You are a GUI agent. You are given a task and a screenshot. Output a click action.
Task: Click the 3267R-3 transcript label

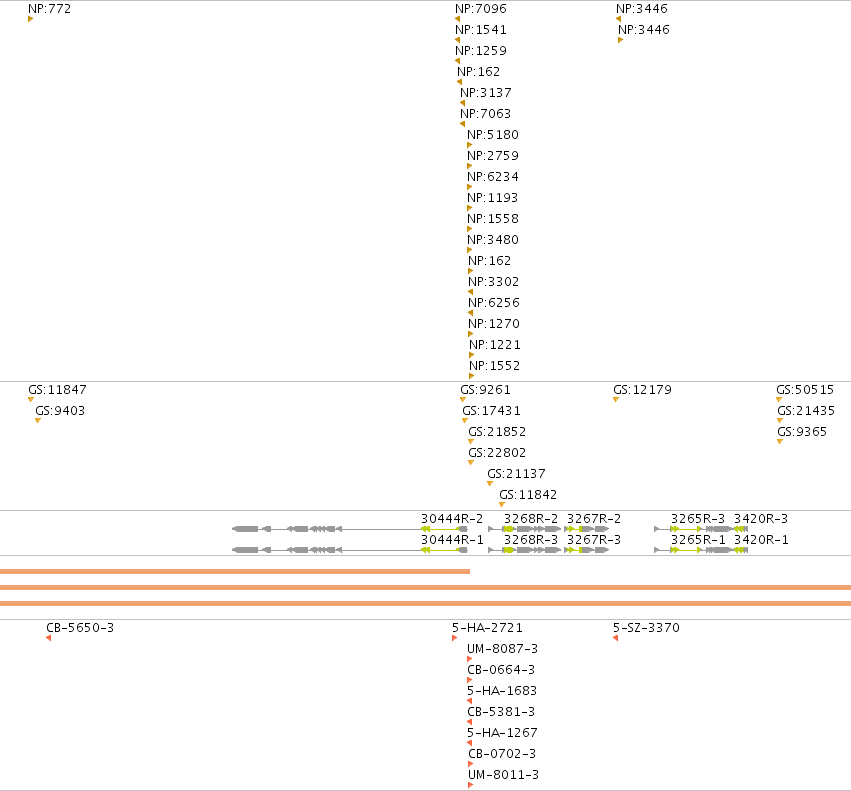594,540
